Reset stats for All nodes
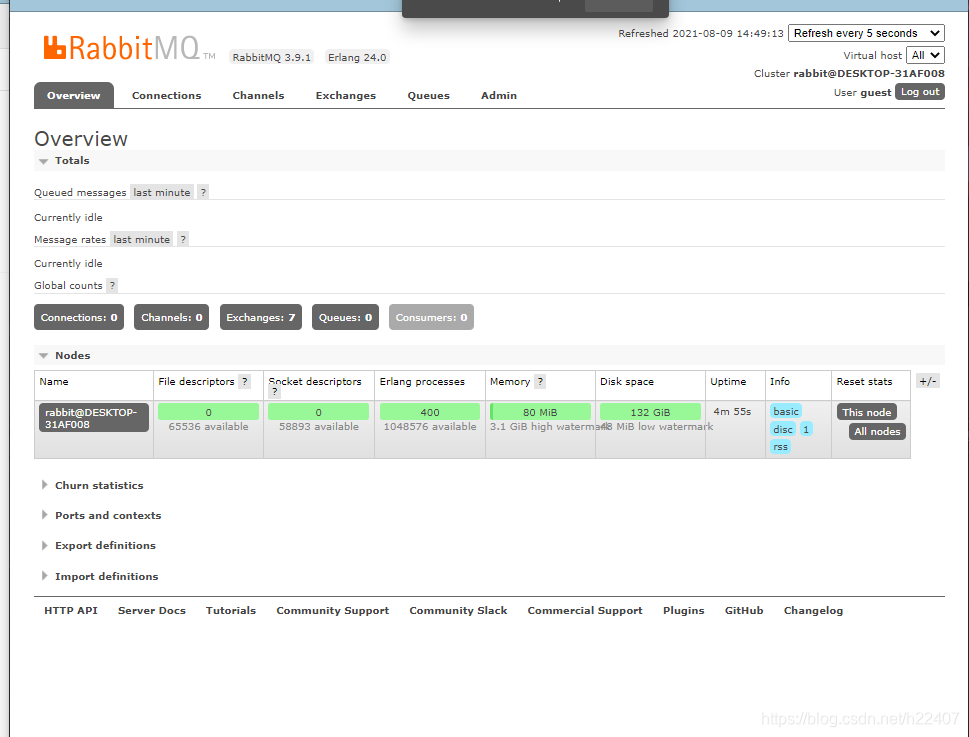969x737 pixels. [878, 431]
